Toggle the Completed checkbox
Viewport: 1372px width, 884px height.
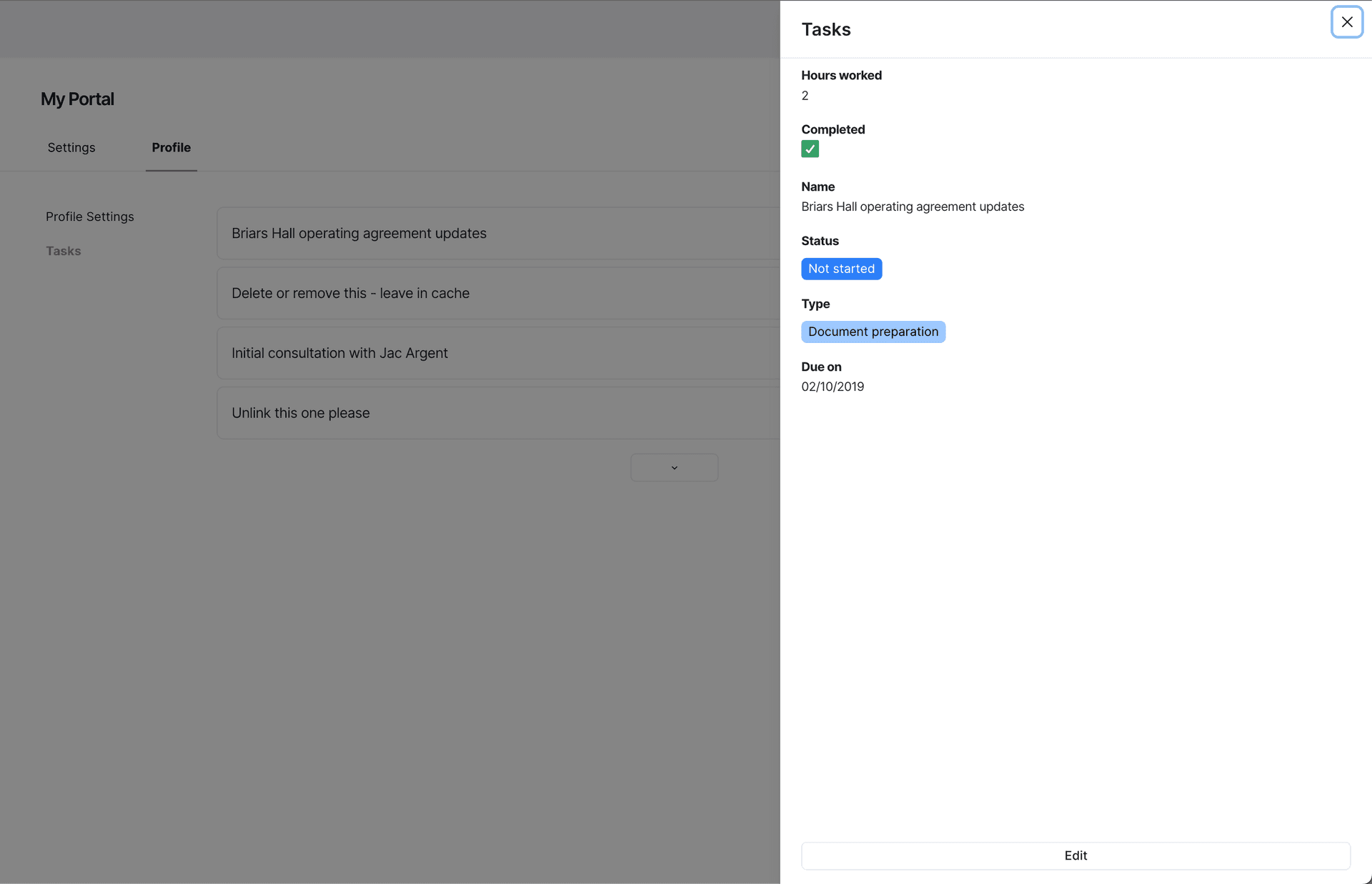[x=810, y=149]
